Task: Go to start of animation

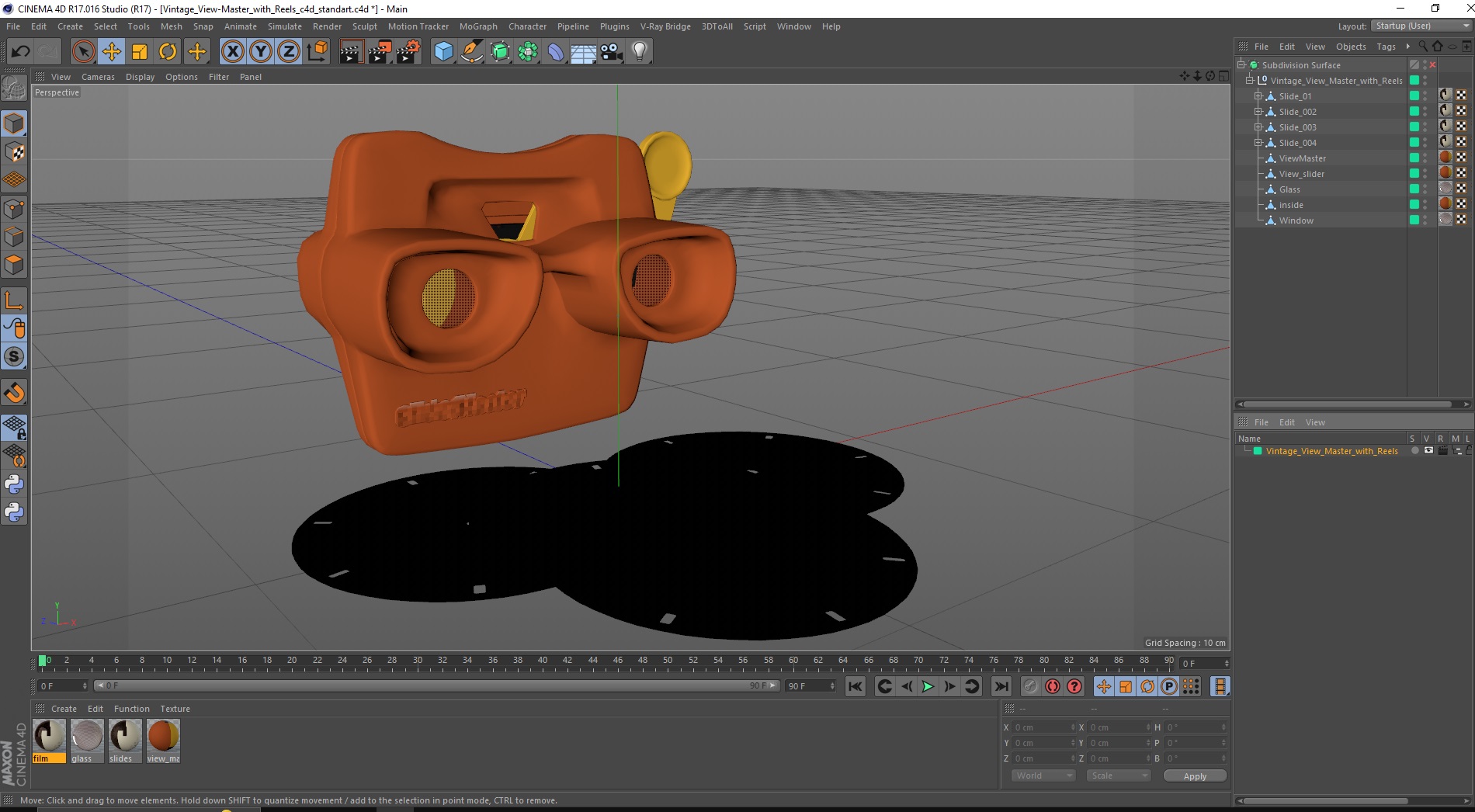Action: [855, 686]
